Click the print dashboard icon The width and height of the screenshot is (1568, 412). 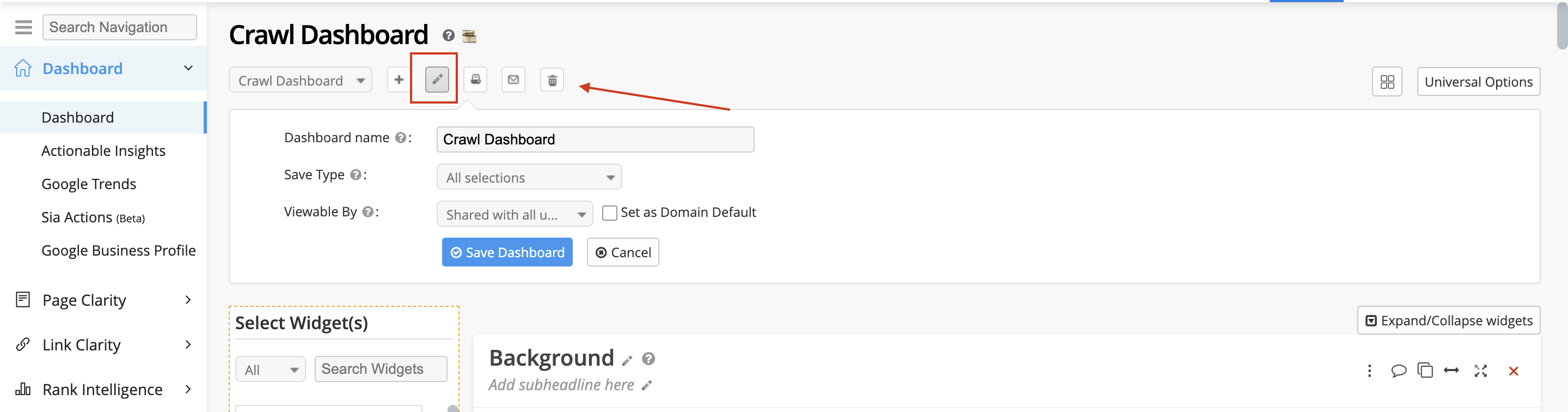[475, 80]
